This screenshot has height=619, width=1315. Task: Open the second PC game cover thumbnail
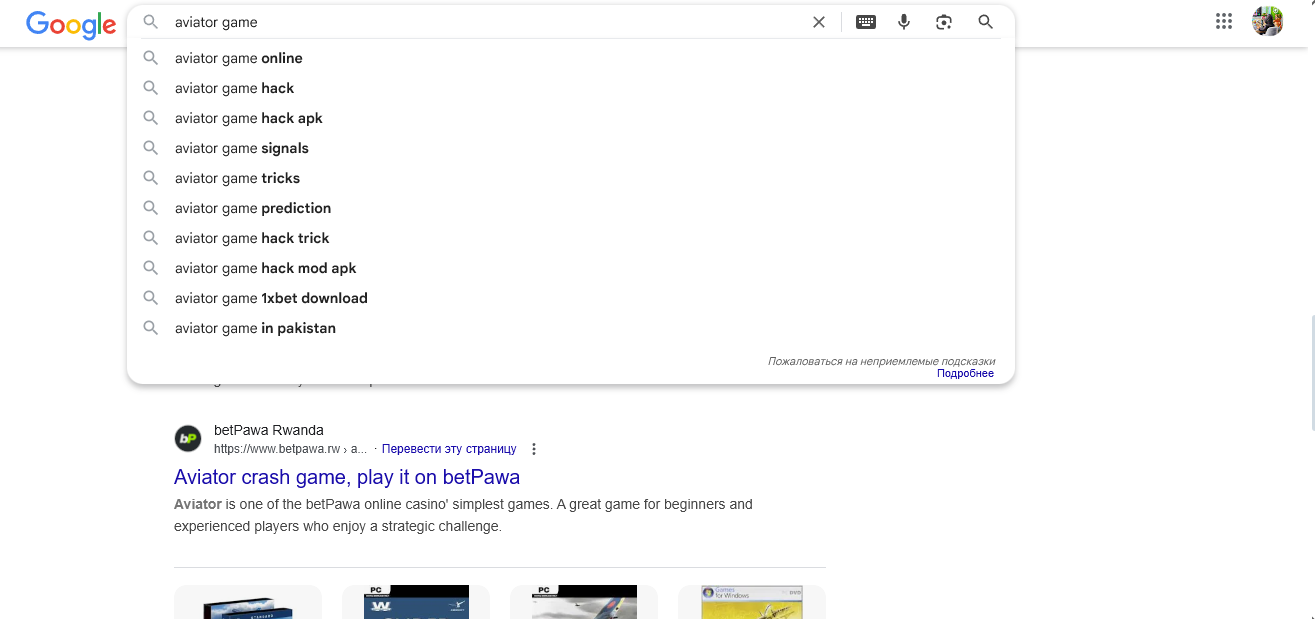click(416, 602)
